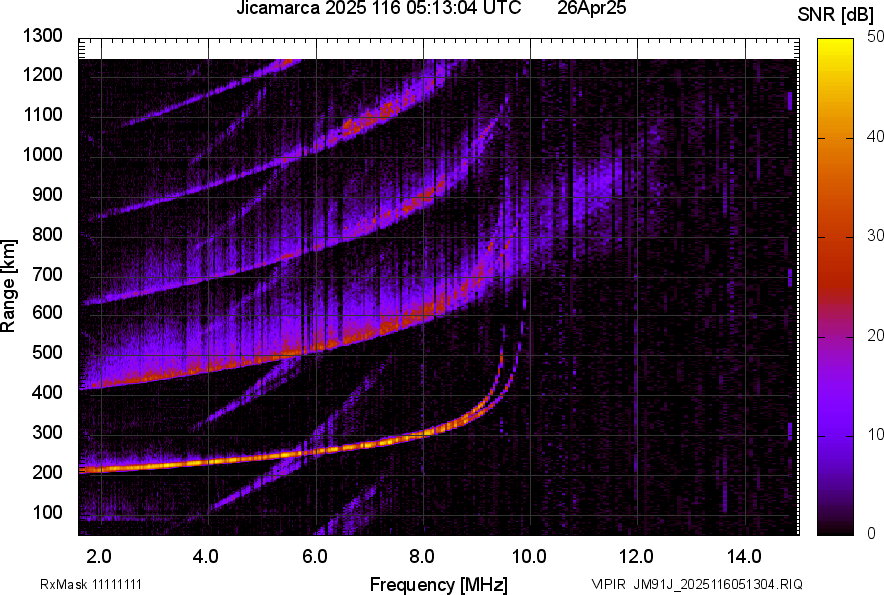Click the 14.0 frequency tick label

[x=744, y=557]
